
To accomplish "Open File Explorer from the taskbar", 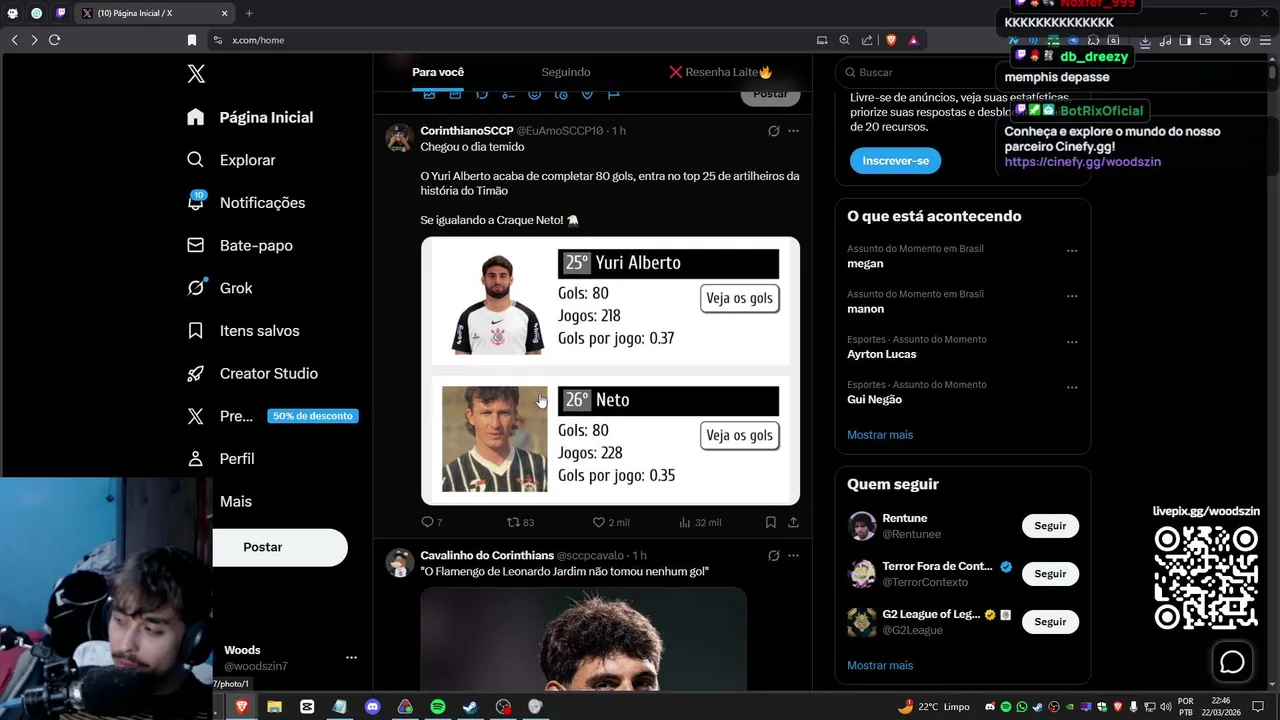I will pos(274,706).
